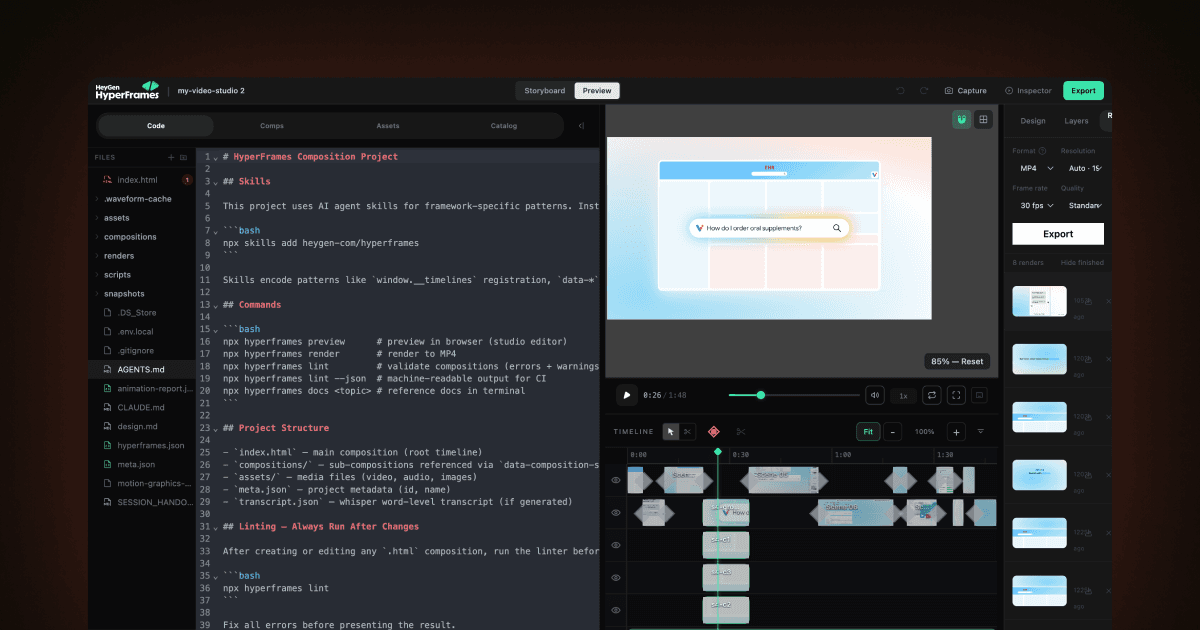Viewport: 1200px width, 630px height.
Task: Zoom out the timeline with minus
Action: (x=893, y=432)
